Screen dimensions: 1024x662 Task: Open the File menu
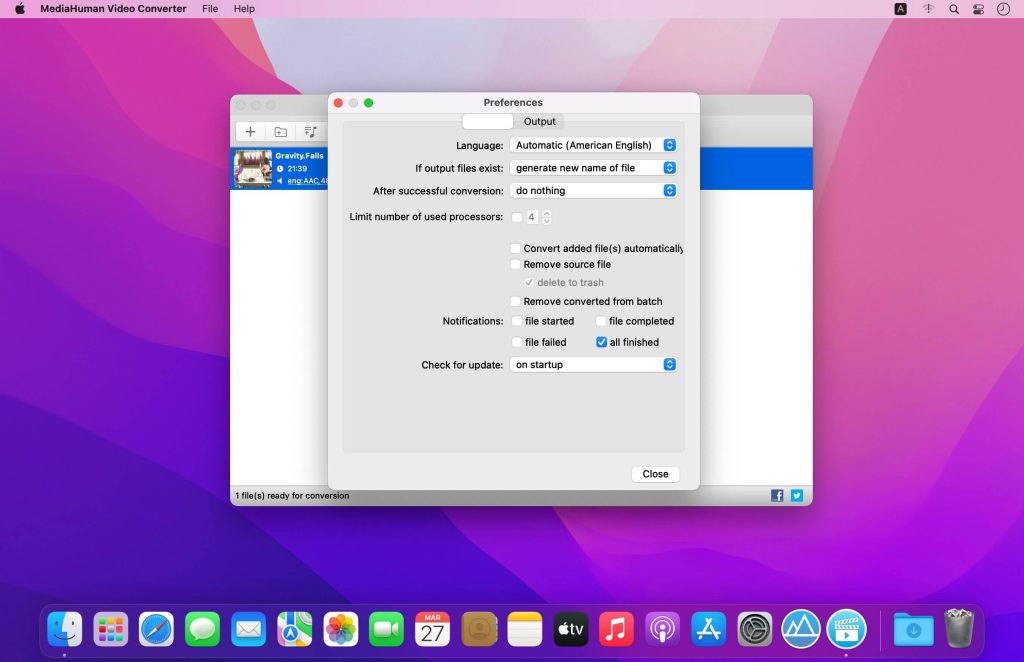(x=209, y=9)
